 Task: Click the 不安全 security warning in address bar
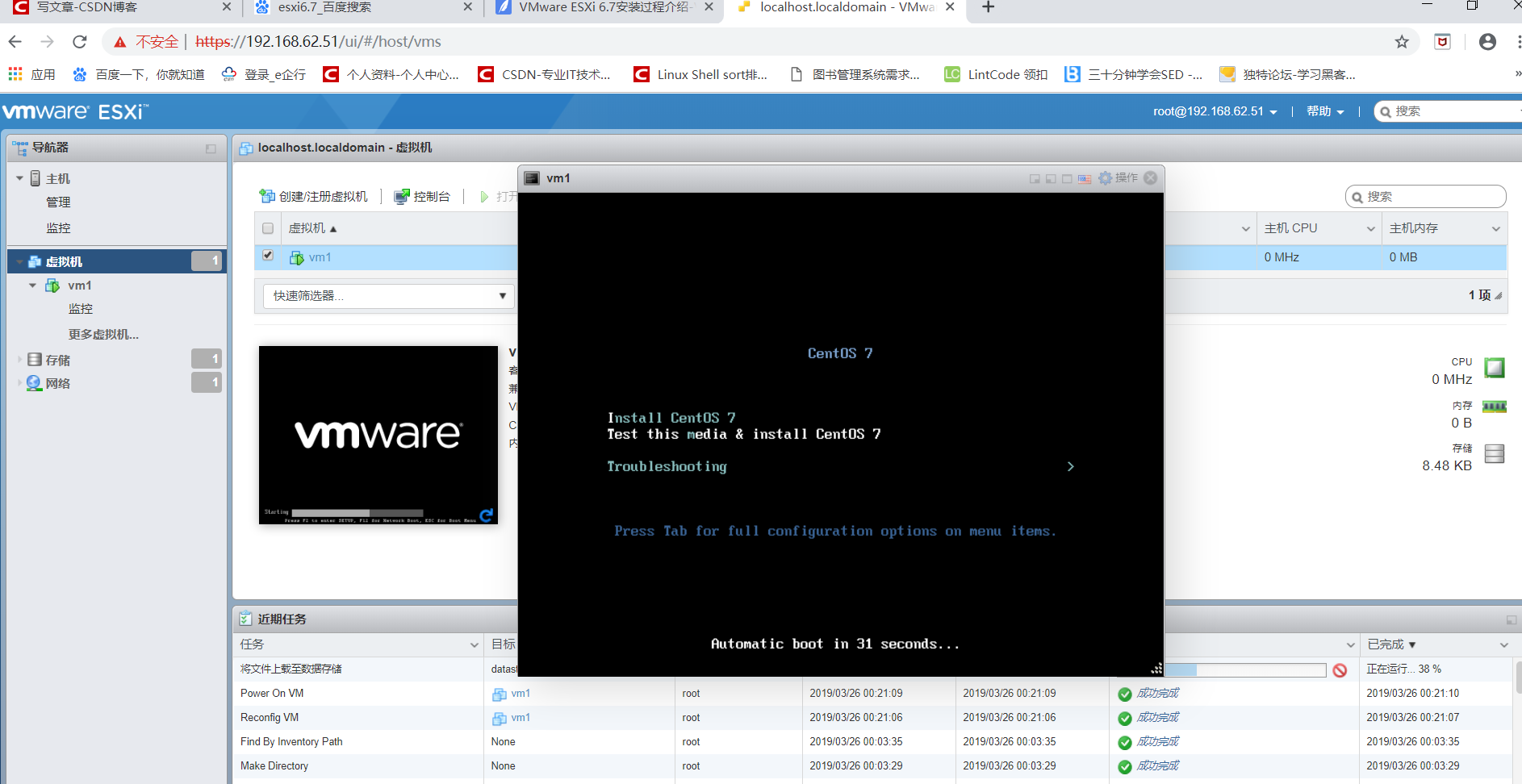(147, 42)
